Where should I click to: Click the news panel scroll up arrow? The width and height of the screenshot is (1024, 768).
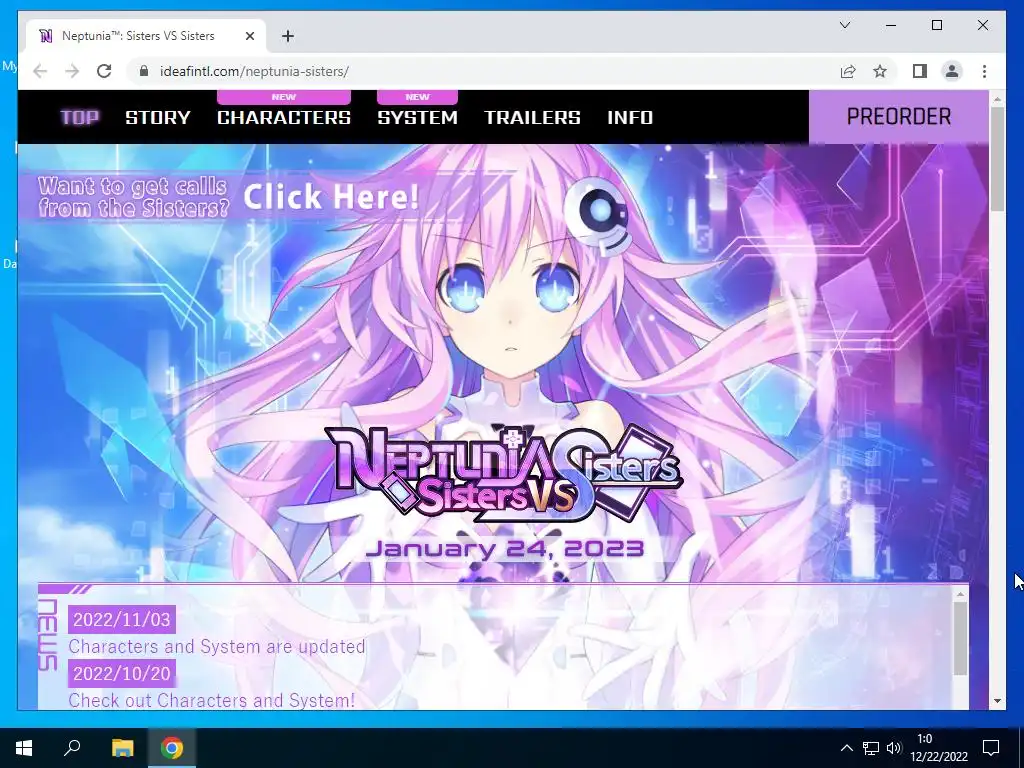[x=960, y=594]
